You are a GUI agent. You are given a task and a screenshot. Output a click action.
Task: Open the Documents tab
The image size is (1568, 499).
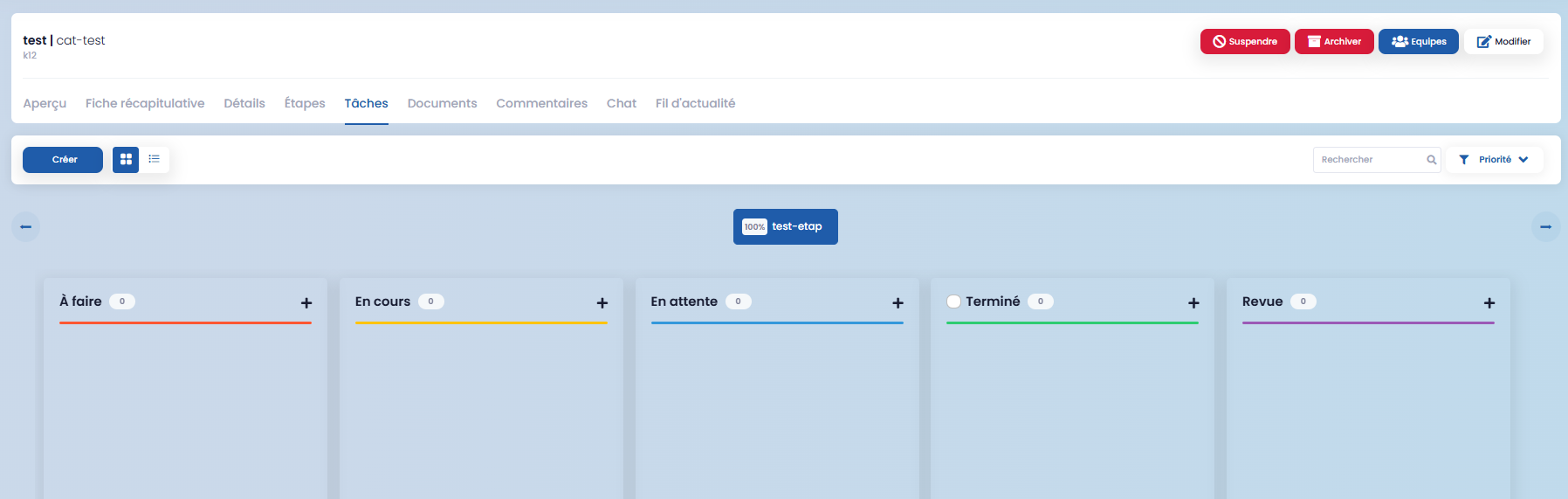(442, 103)
